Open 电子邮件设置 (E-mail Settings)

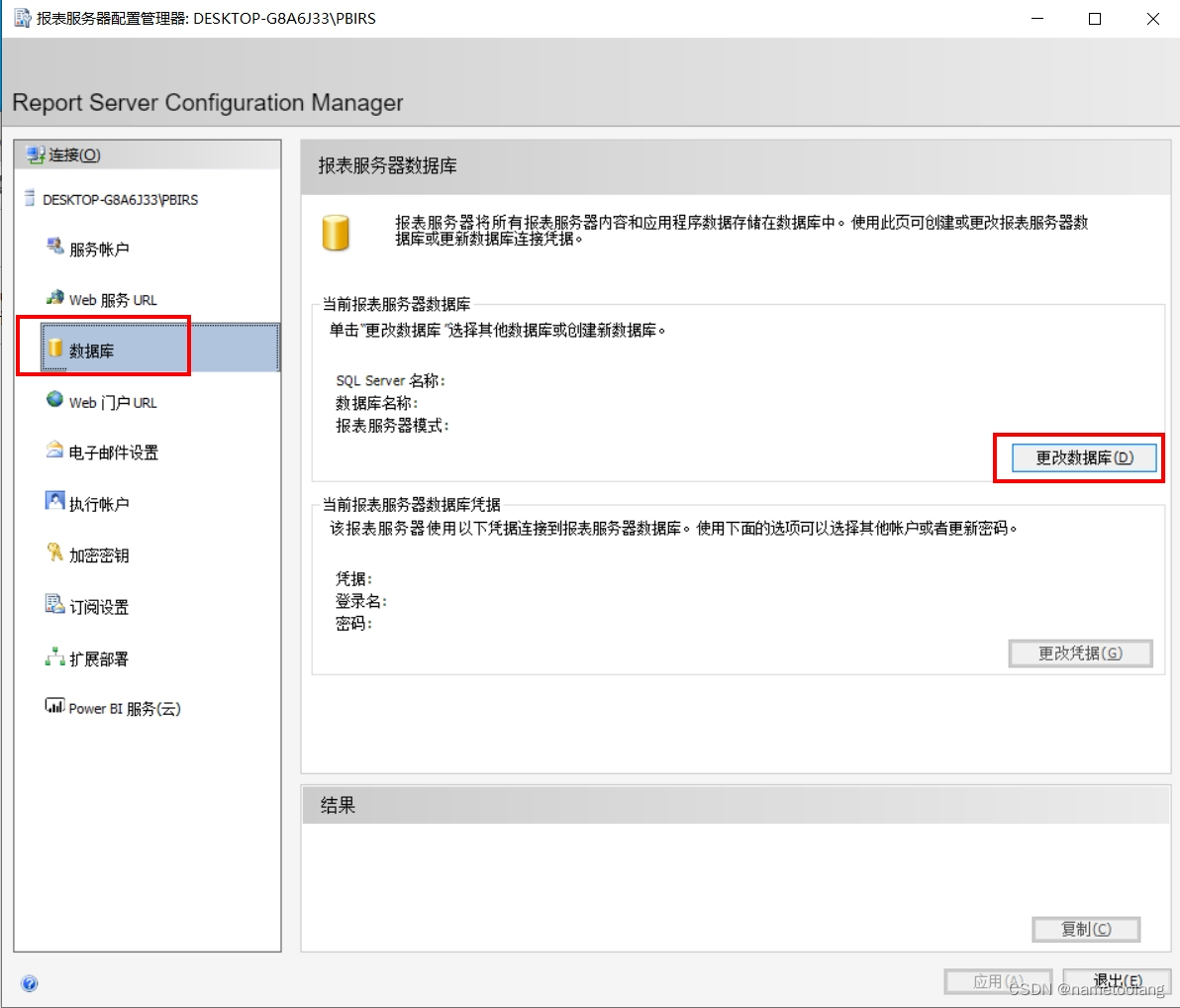tap(112, 452)
